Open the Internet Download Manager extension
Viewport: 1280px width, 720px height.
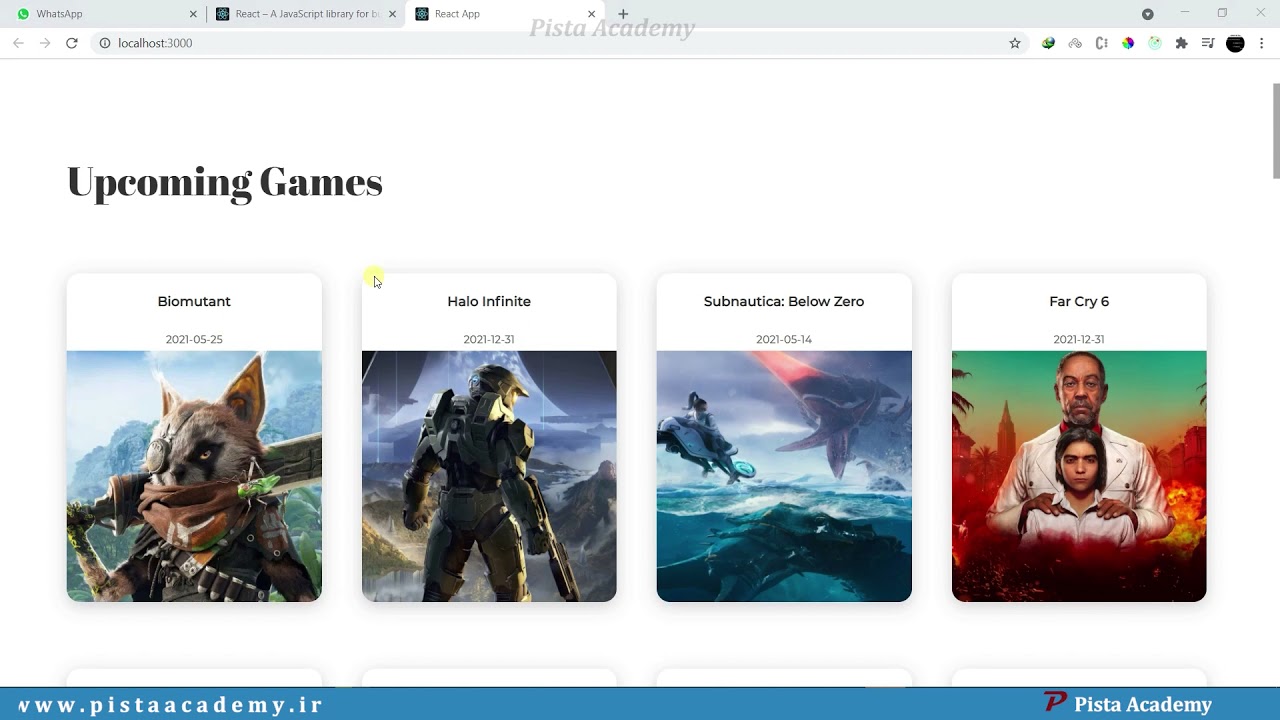[x=1048, y=43]
